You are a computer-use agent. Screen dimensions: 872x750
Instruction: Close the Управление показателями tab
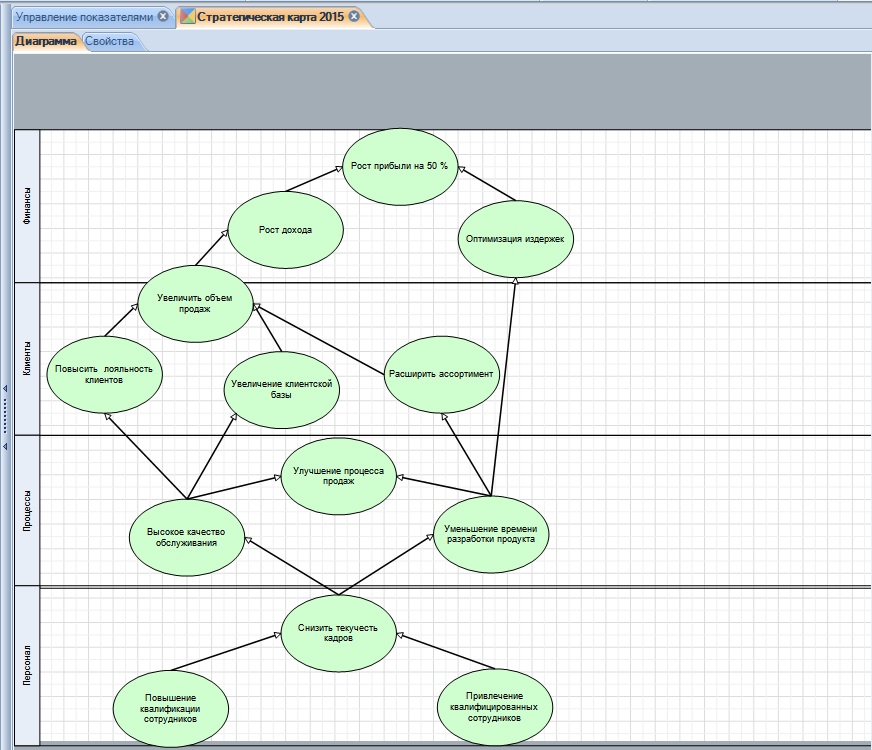pyautogui.click(x=164, y=17)
